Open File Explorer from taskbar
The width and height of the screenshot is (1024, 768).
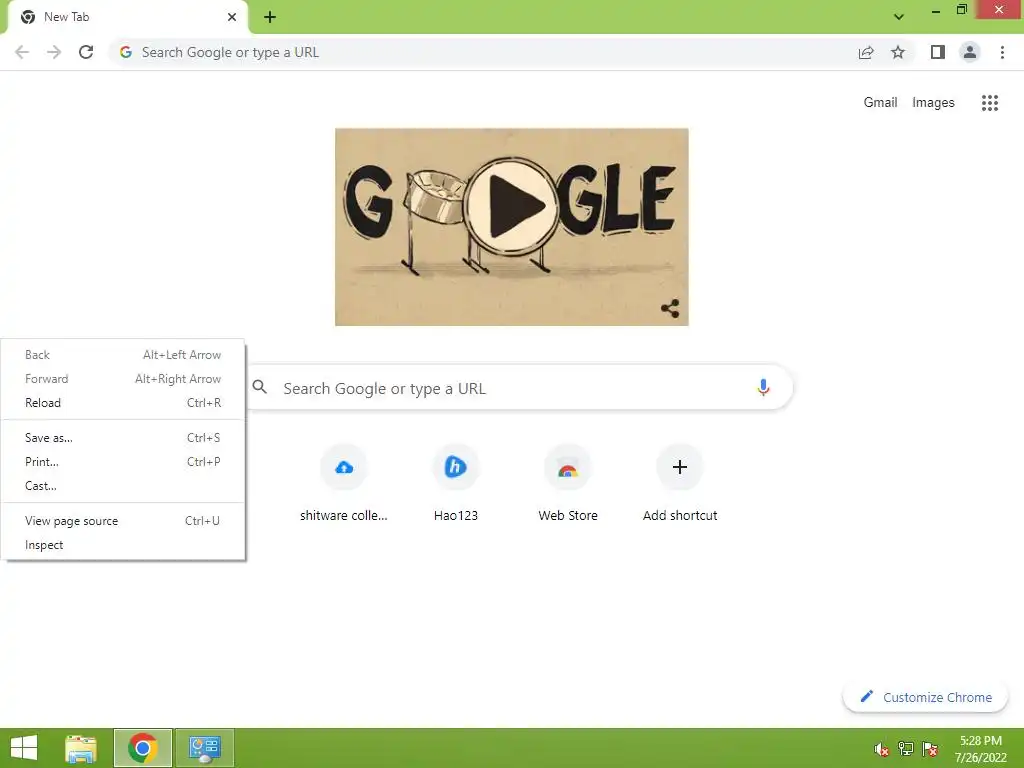pos(81,748)
